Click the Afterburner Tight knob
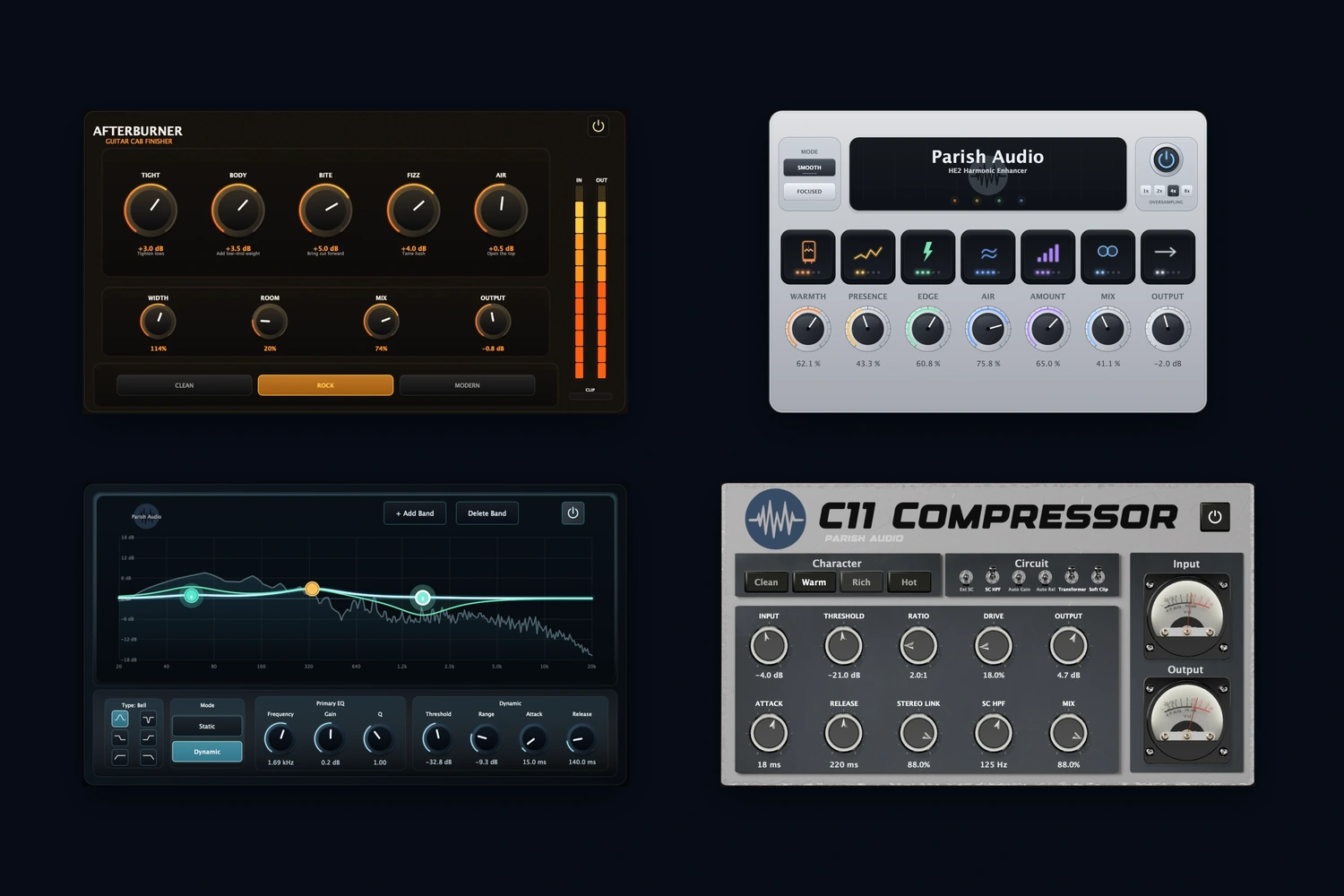The height and width of the screenshot is (896, 1344). coord(151,211)
